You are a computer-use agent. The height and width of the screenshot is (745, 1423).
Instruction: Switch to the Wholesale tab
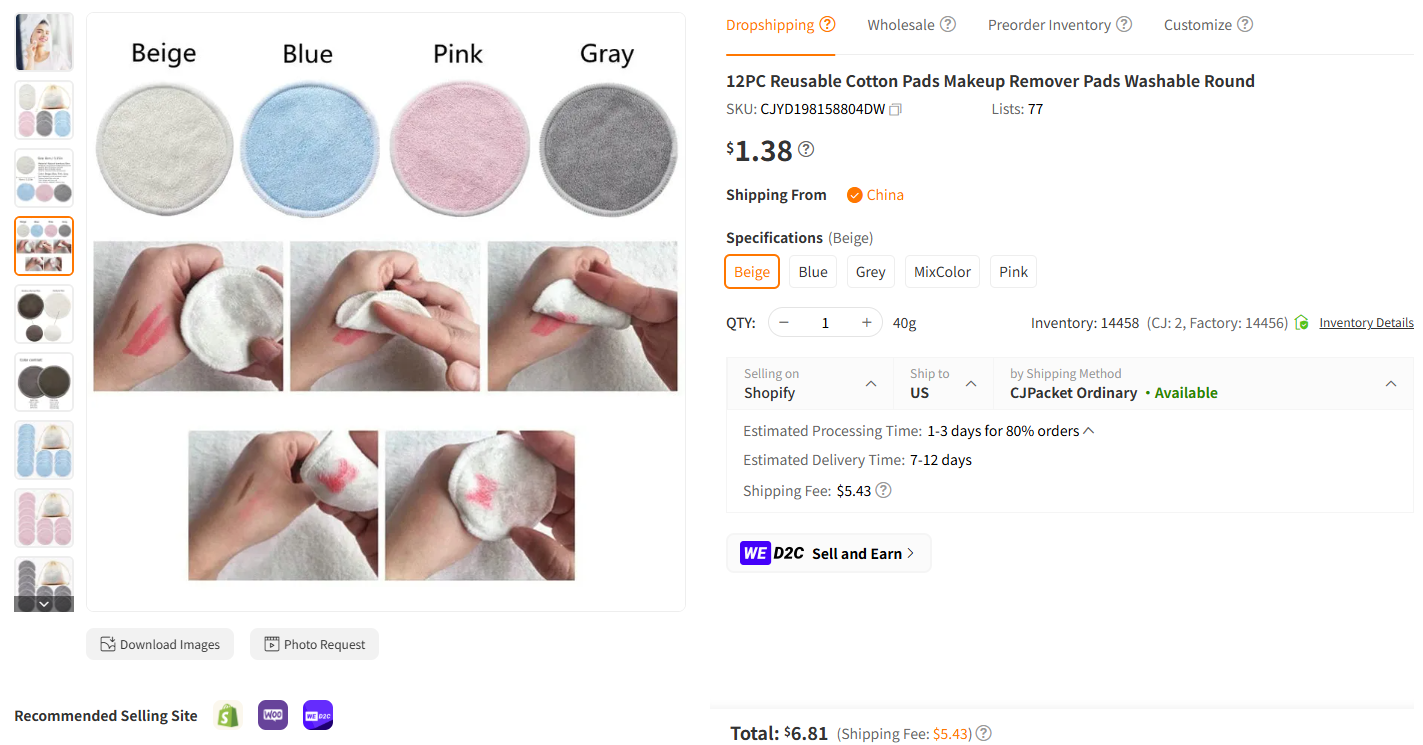click(x=900, y=24)
